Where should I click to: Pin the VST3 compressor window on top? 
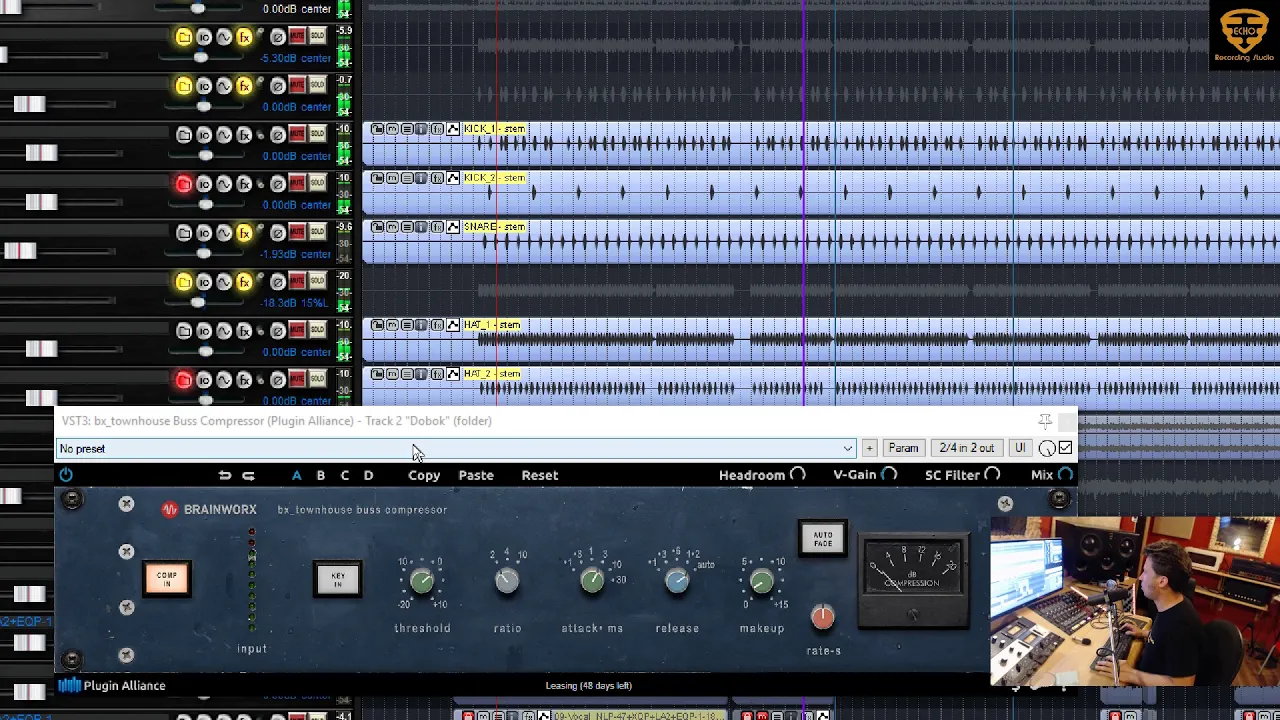click(x=1045, y=421)
